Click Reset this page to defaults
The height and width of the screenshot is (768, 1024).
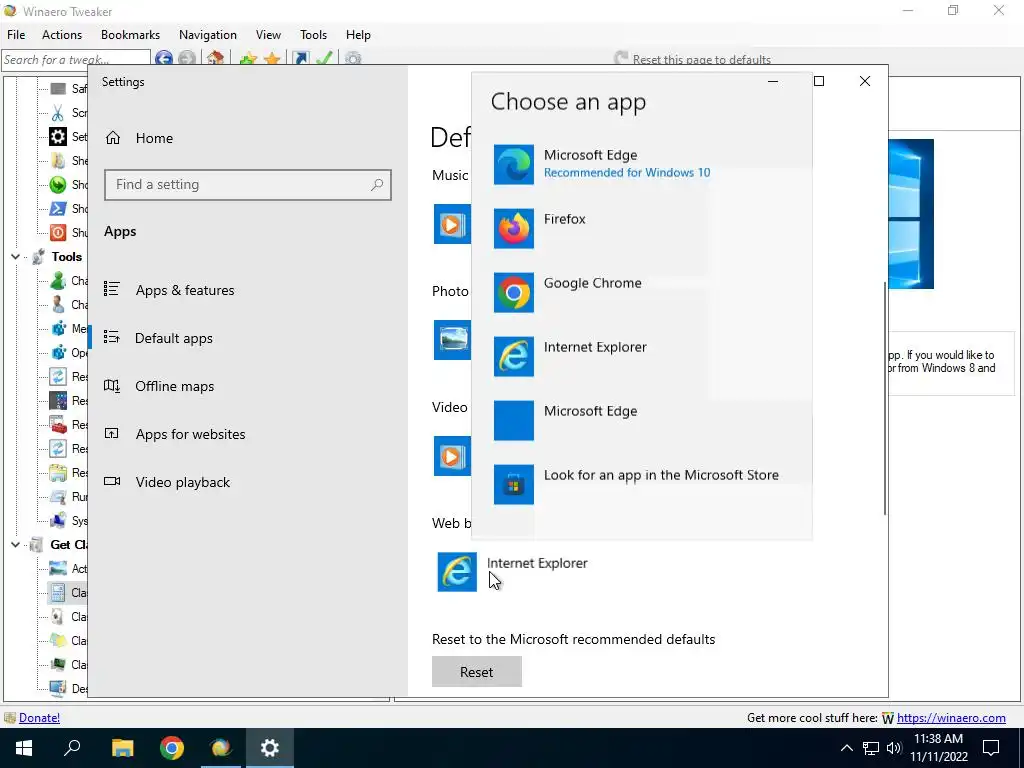point(692,59)
